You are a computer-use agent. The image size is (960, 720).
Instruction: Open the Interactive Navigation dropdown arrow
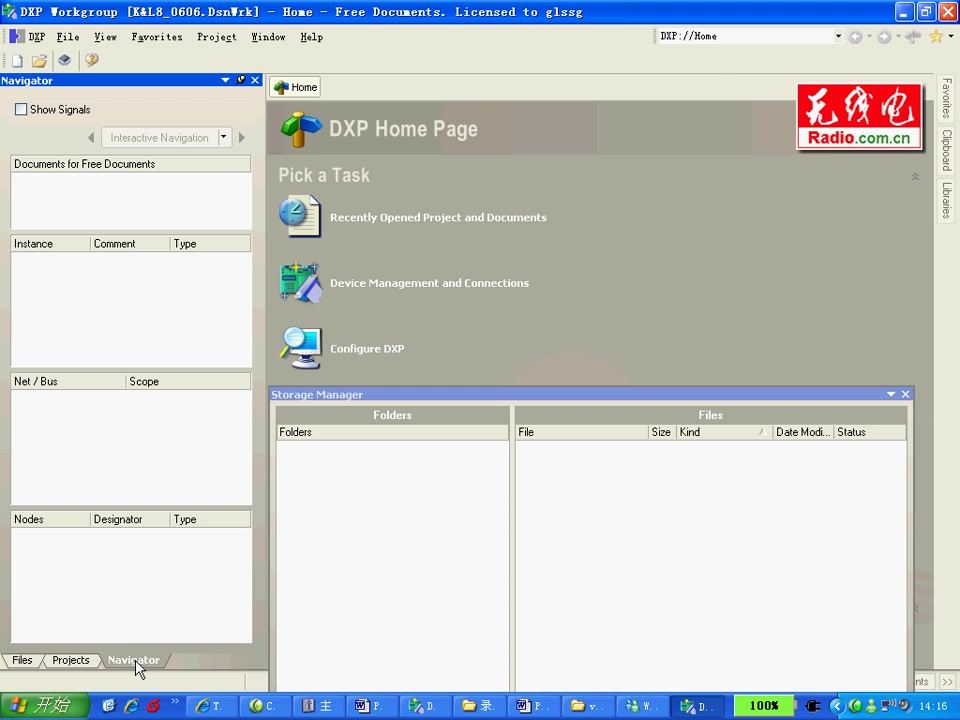(223, 137)
